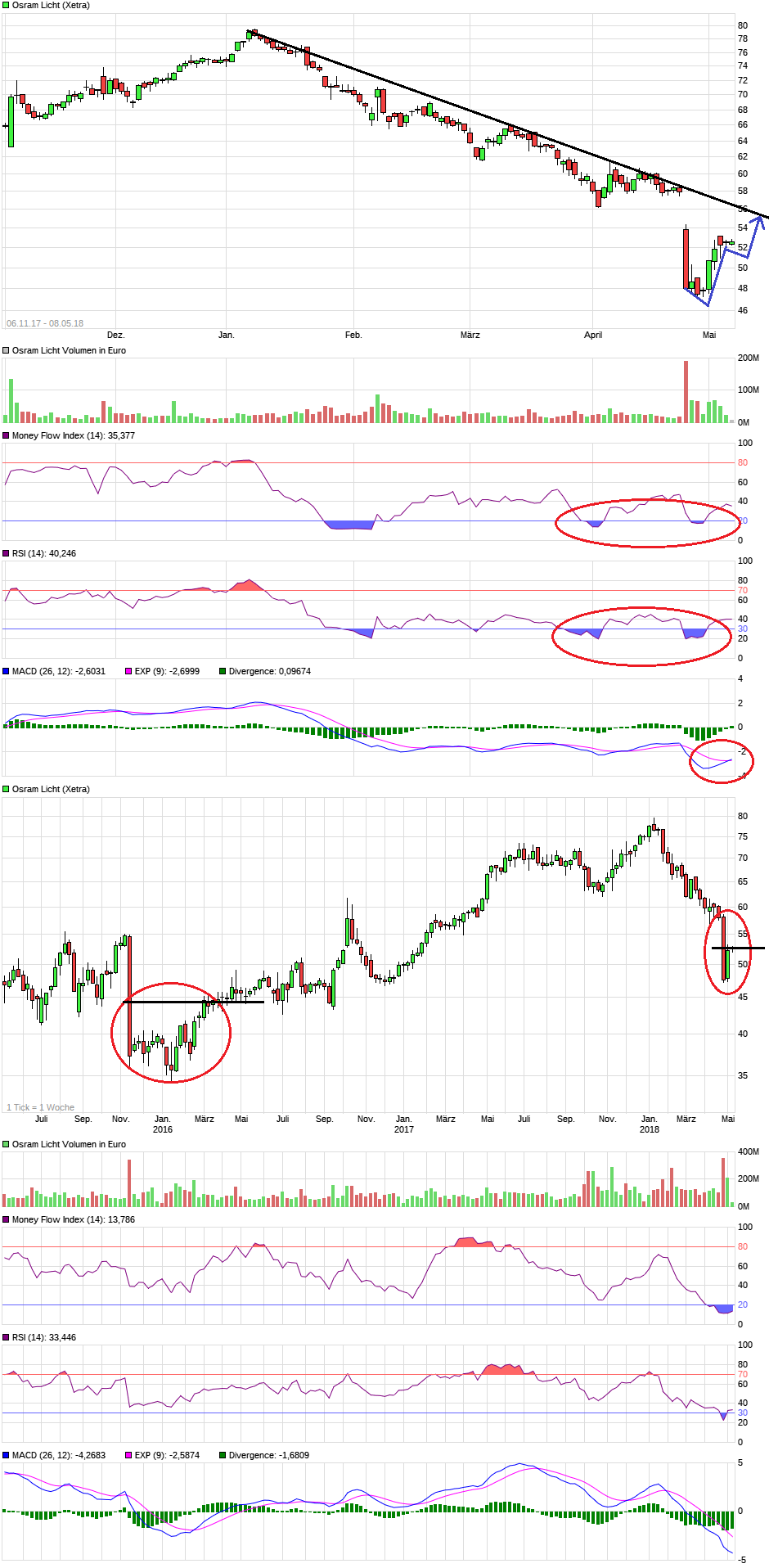
Task: Select the 'RSI (14): 33,446' label
Action: [x=44, y=1337]
